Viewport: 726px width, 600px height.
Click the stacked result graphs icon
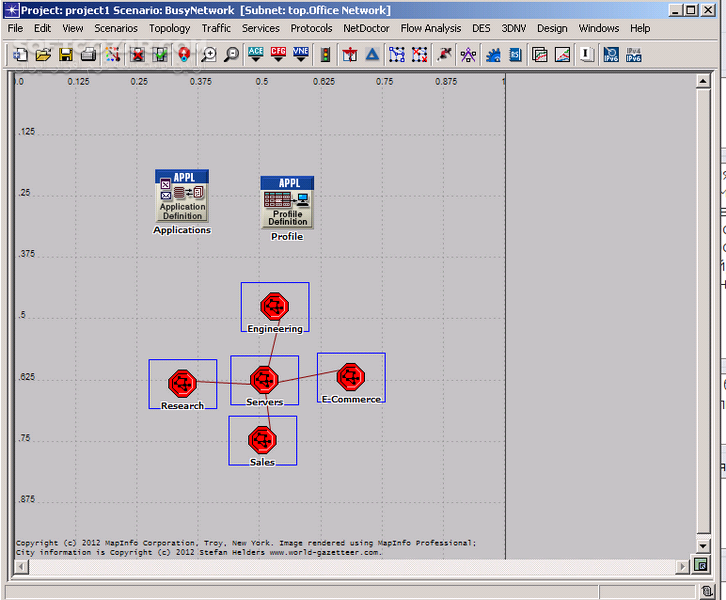click(540, 55)
